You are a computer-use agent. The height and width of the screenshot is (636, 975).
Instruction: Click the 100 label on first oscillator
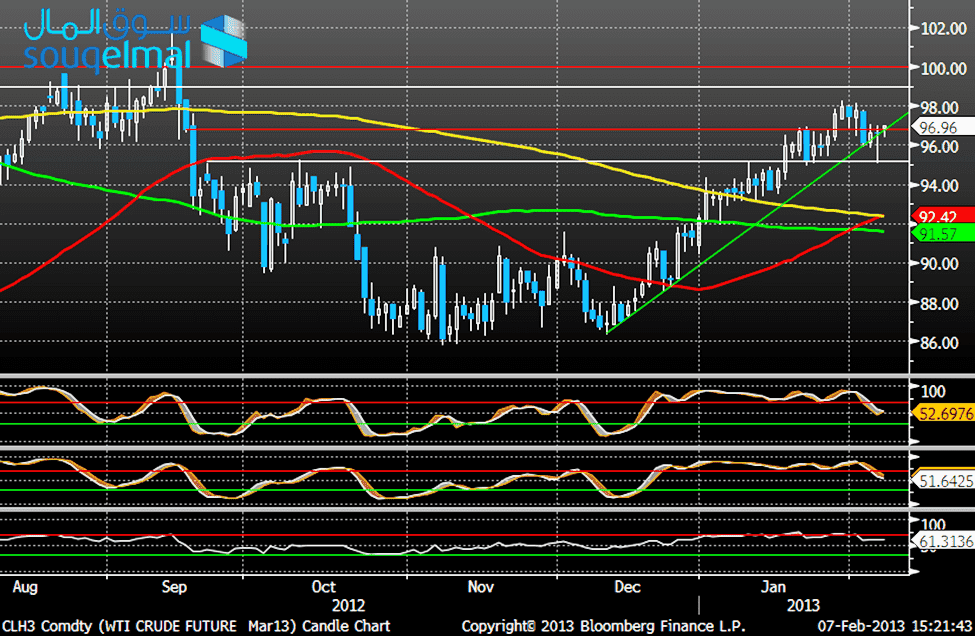933,392
